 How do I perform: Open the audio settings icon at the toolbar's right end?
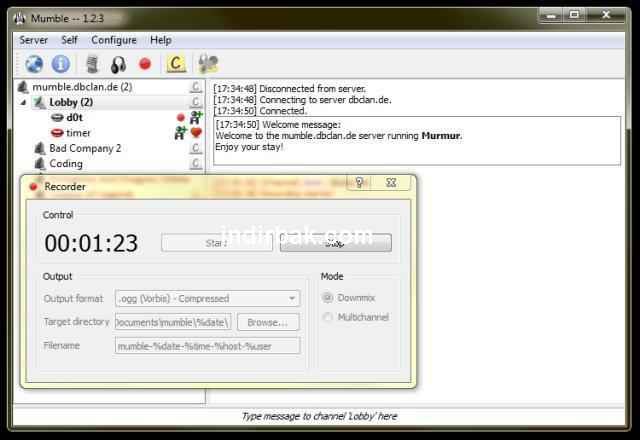208,64
